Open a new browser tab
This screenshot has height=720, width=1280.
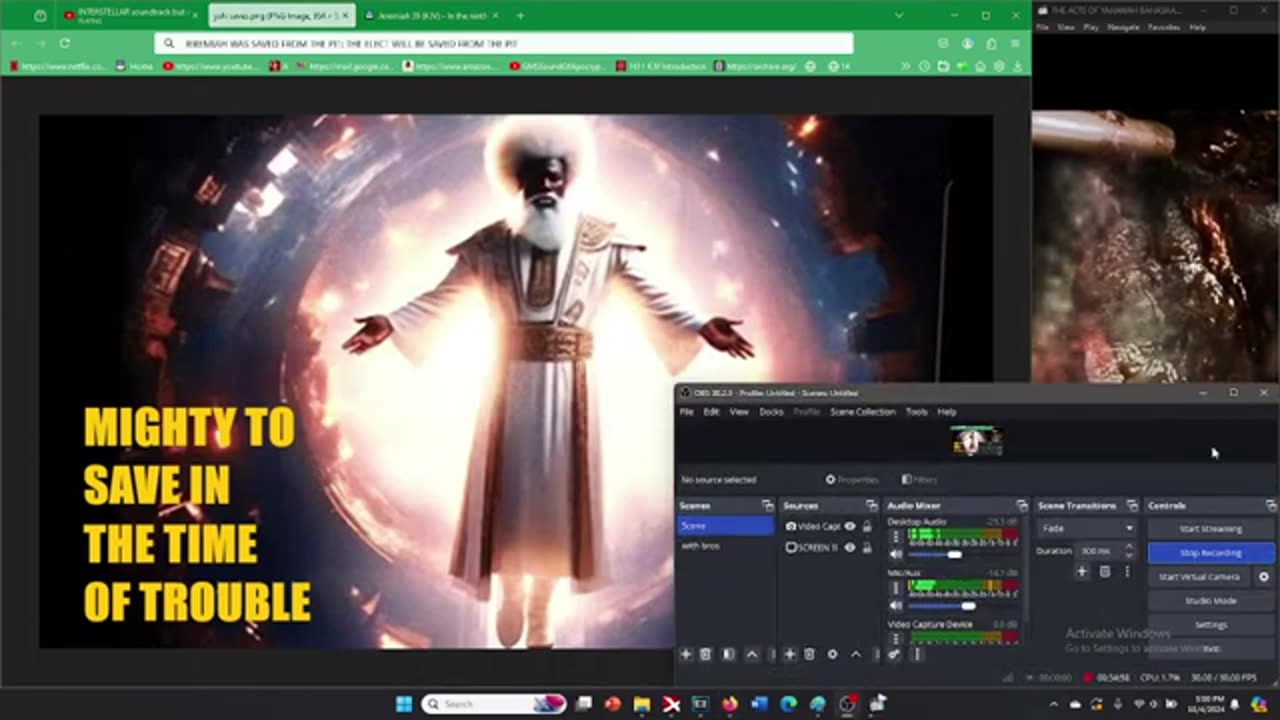click(520, 15)
